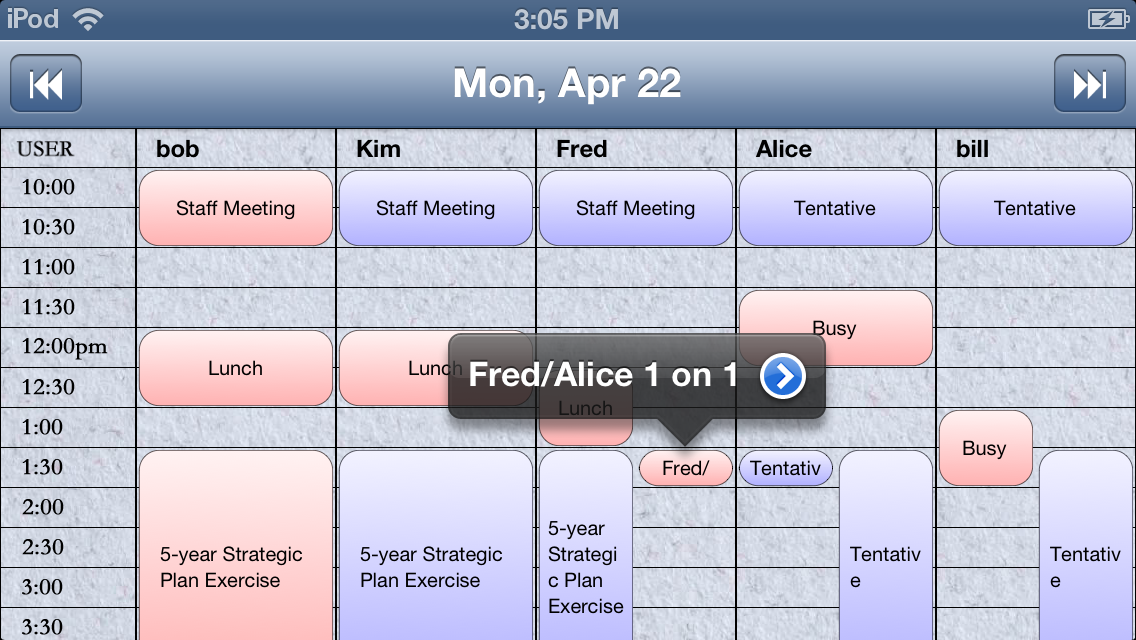The image size is (1136, 640).
Task: Tap the Fred/Alice 1 on 1 popup
Action: (x=603, y=376)
